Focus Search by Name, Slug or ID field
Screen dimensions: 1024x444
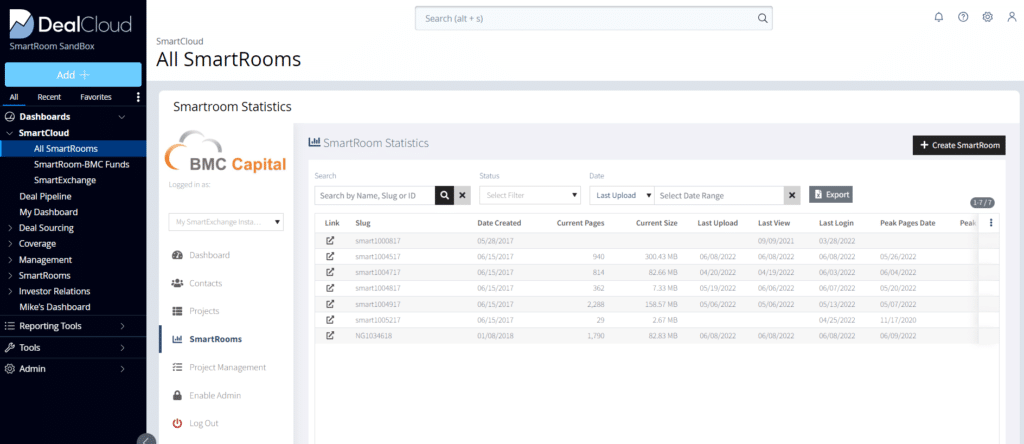click(x=375, y=195)
